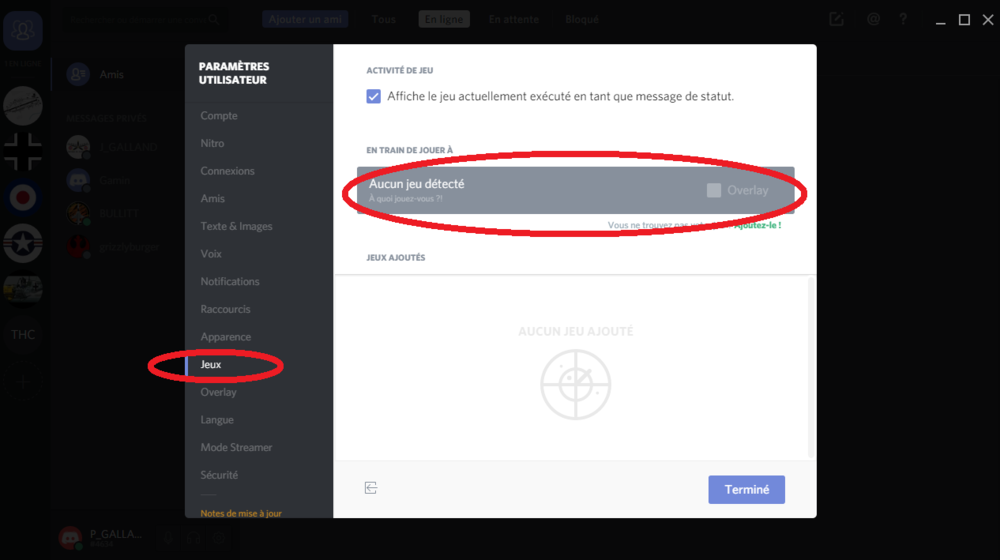This screenshot has height=560, width=1000.
Task: Open the Nitro settings section
Action: click(x=212, y=143)
